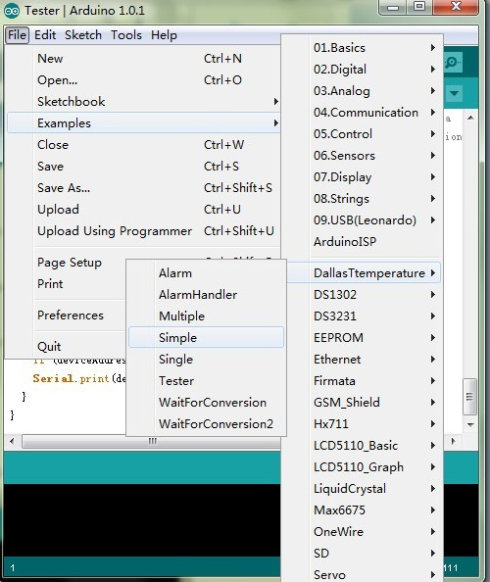Select Upload in File menu
Image resolution: width=490 pixels, height=582 pixels.
coord(144,209)
